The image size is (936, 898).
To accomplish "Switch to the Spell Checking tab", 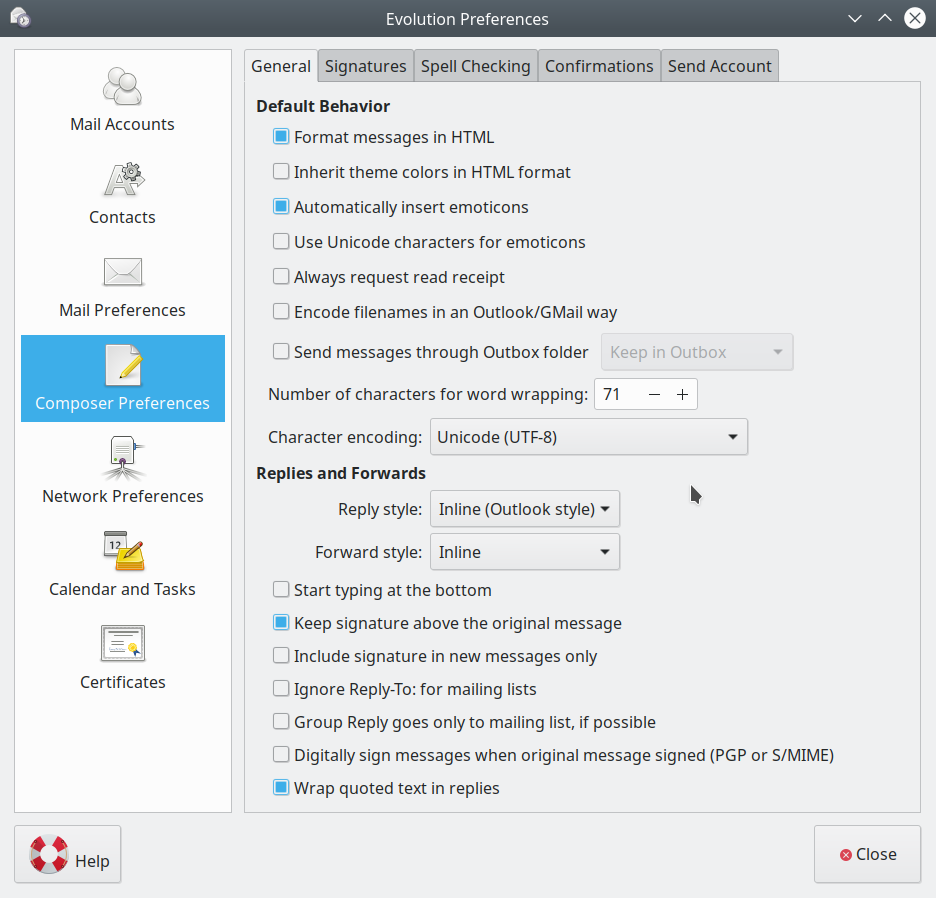I will 475,66.
